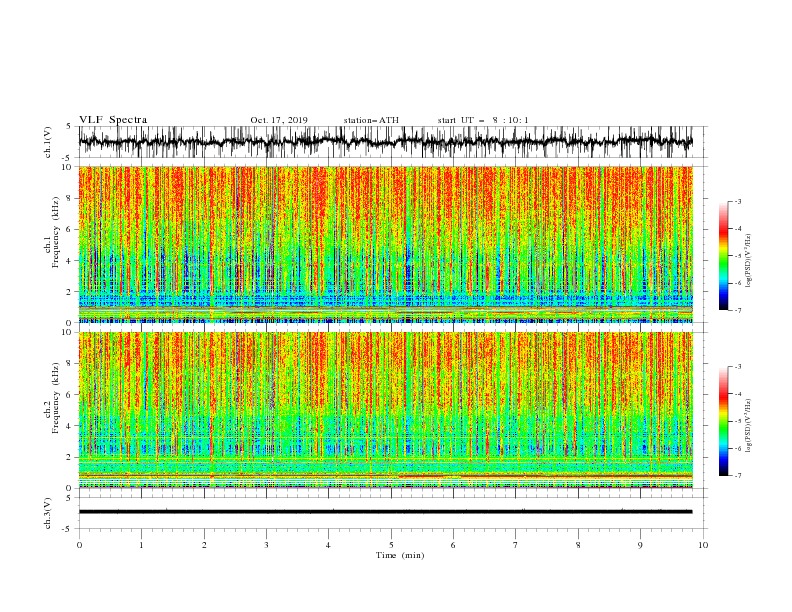
Task: Click time-axis tick label "0"
Action: click(79, 545)
